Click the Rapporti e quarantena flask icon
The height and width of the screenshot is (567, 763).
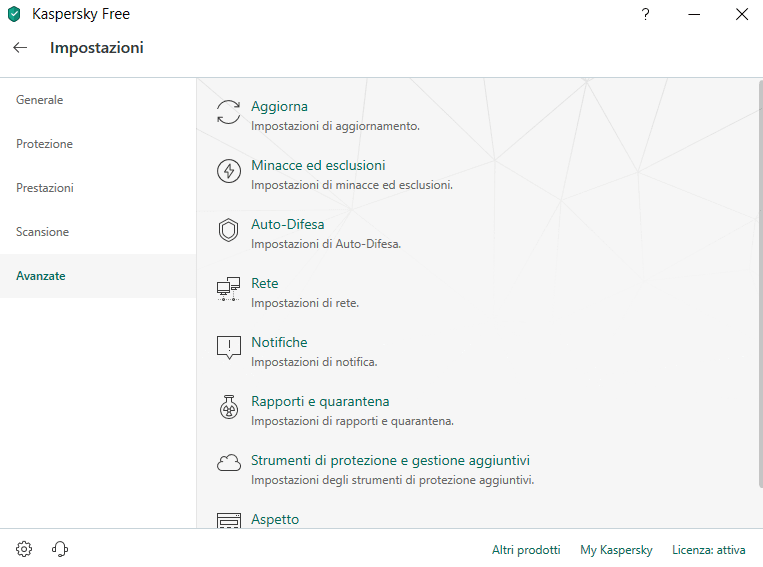click(x=229, y=407)
